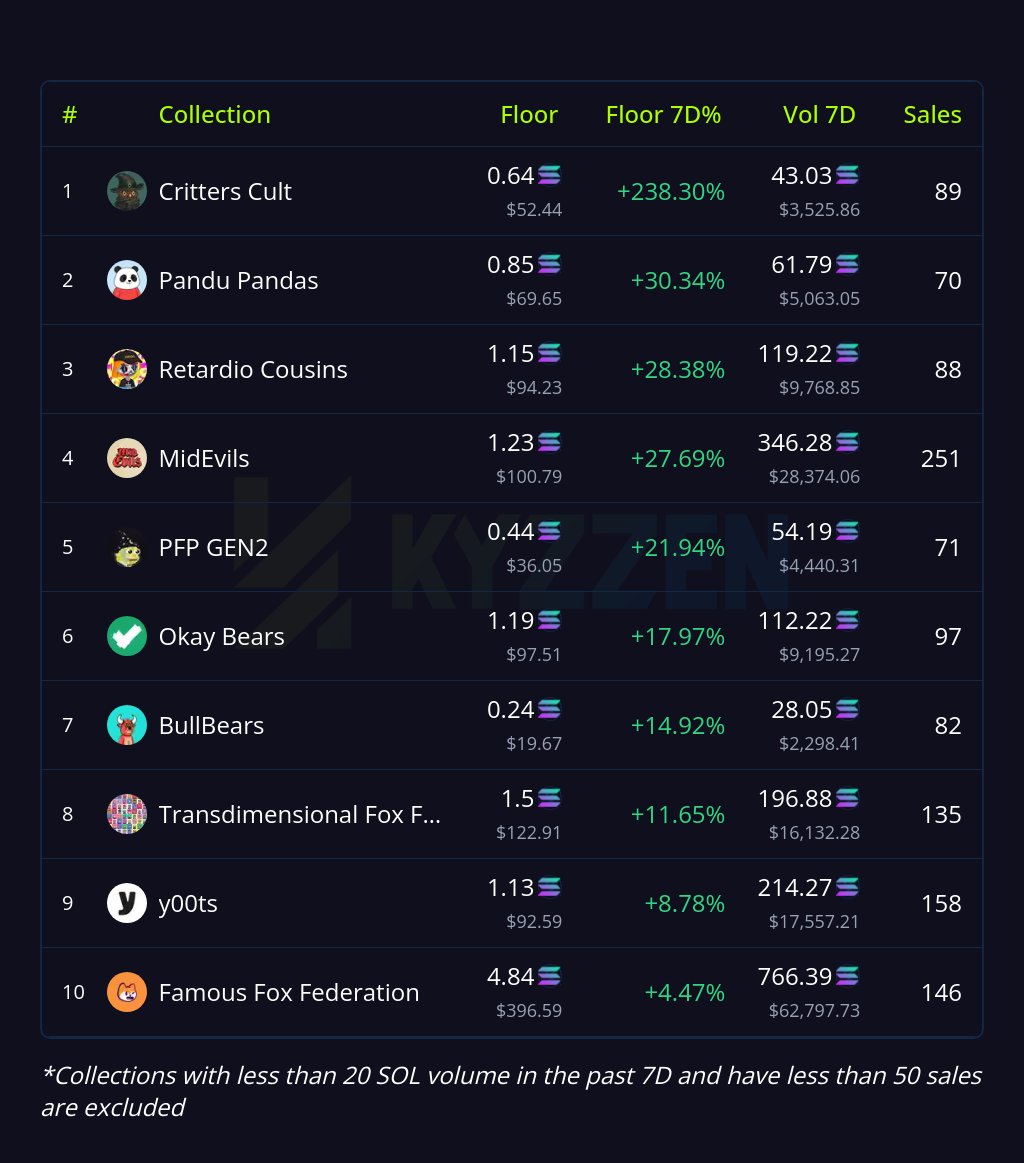Click the Okay Bears green checkmark icon

(127, 636)
